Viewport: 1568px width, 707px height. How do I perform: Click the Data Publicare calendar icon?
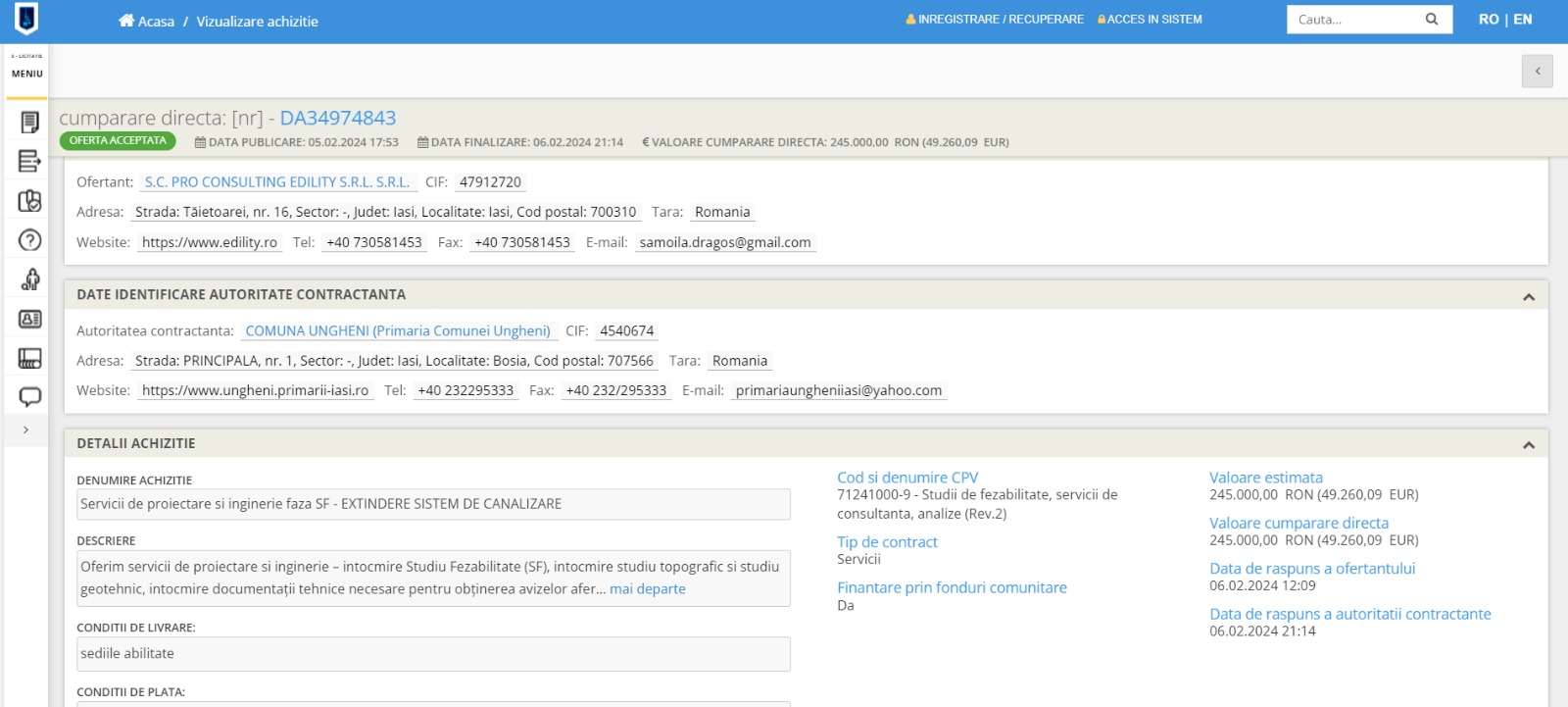click(200, 142)
